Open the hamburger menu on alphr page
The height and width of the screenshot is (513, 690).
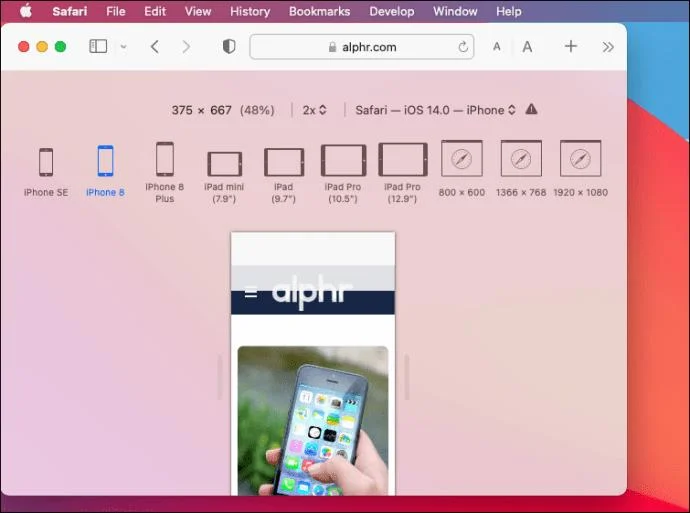tap(251, 293)
